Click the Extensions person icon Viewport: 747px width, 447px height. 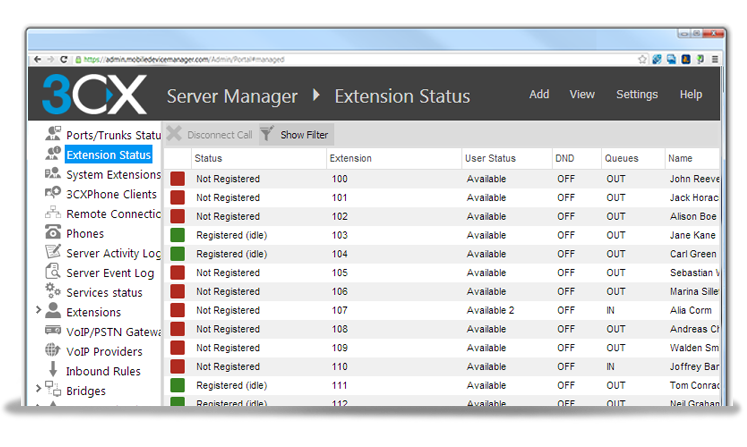point(53,311)
